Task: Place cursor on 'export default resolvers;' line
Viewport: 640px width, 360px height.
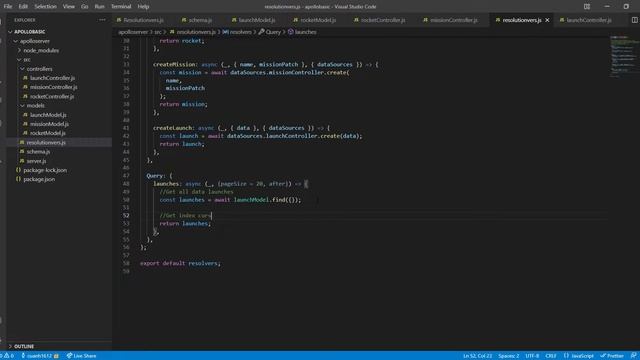Action: tap(180, 263)
